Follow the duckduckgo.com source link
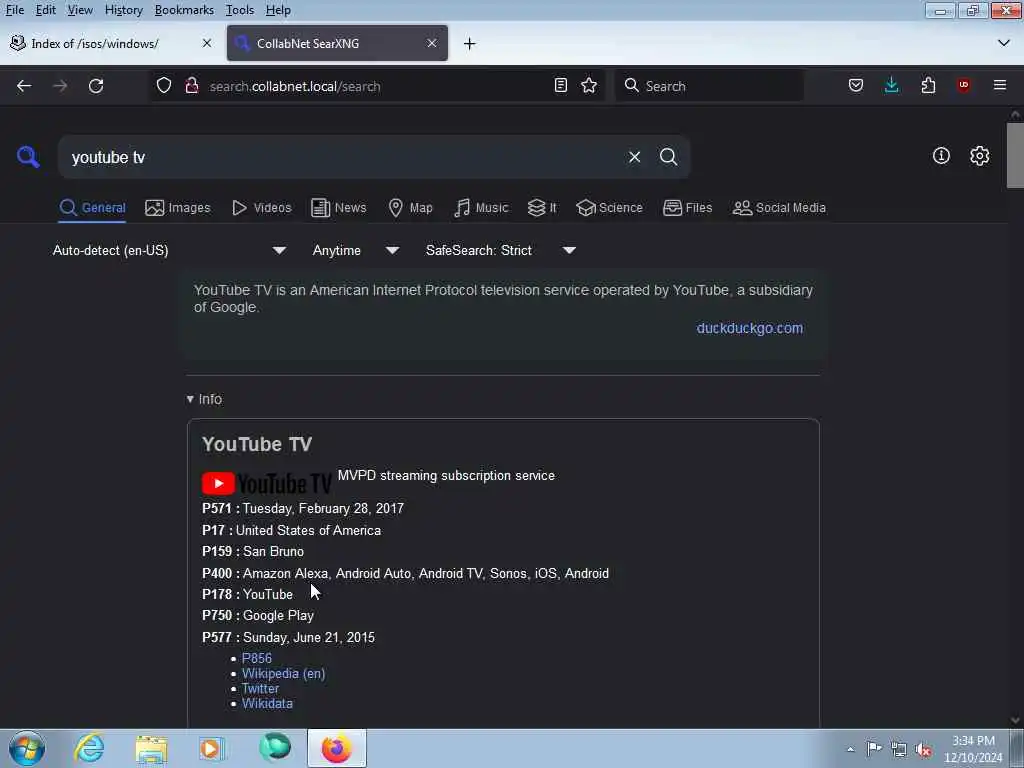This screenshot has height=768, width=1024. coord(749,328)
